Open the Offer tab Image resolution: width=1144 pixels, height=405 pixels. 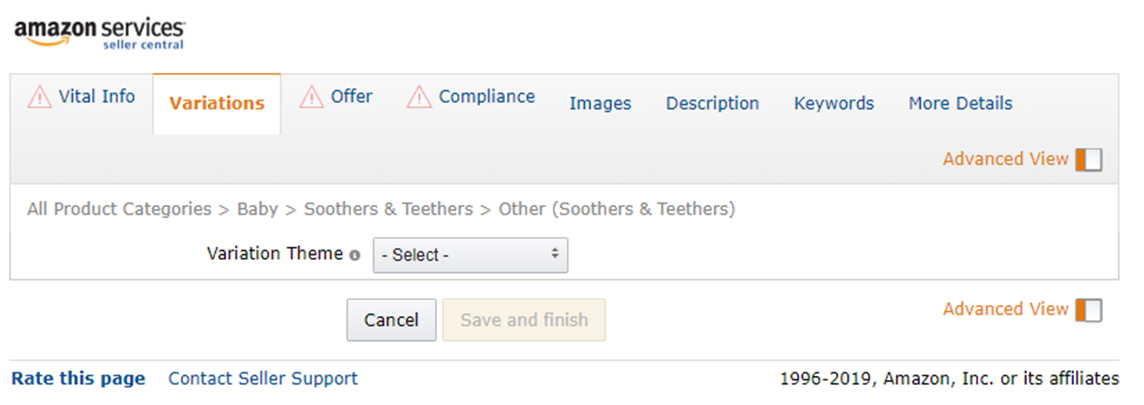[352, 97]
